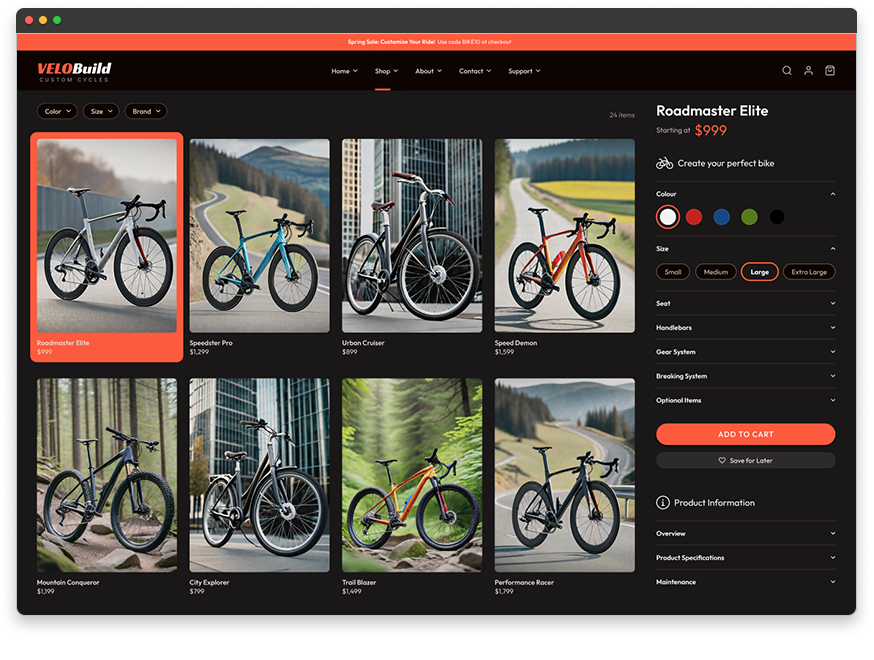Choose the white colour swatch

[x=668, y=217]
